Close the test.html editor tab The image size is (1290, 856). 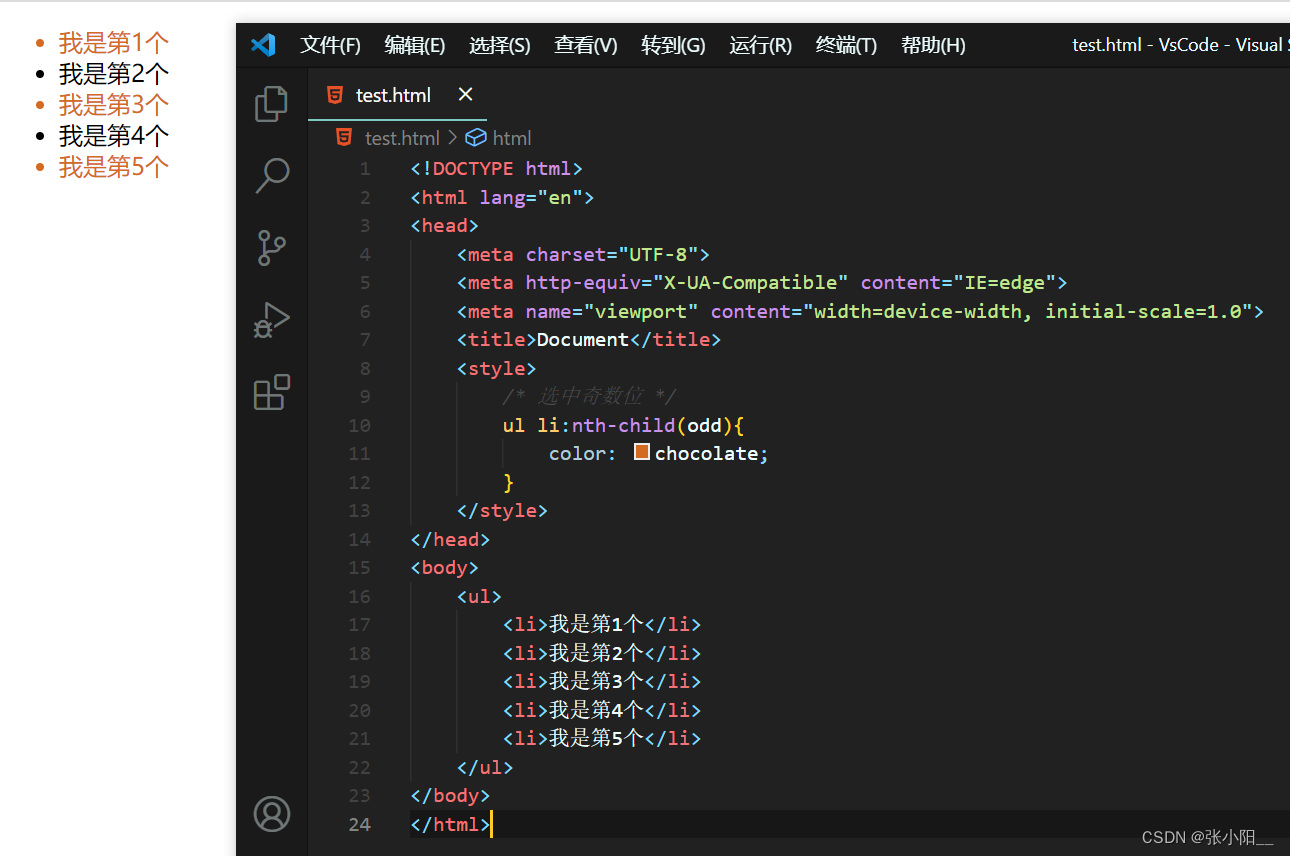465,94
